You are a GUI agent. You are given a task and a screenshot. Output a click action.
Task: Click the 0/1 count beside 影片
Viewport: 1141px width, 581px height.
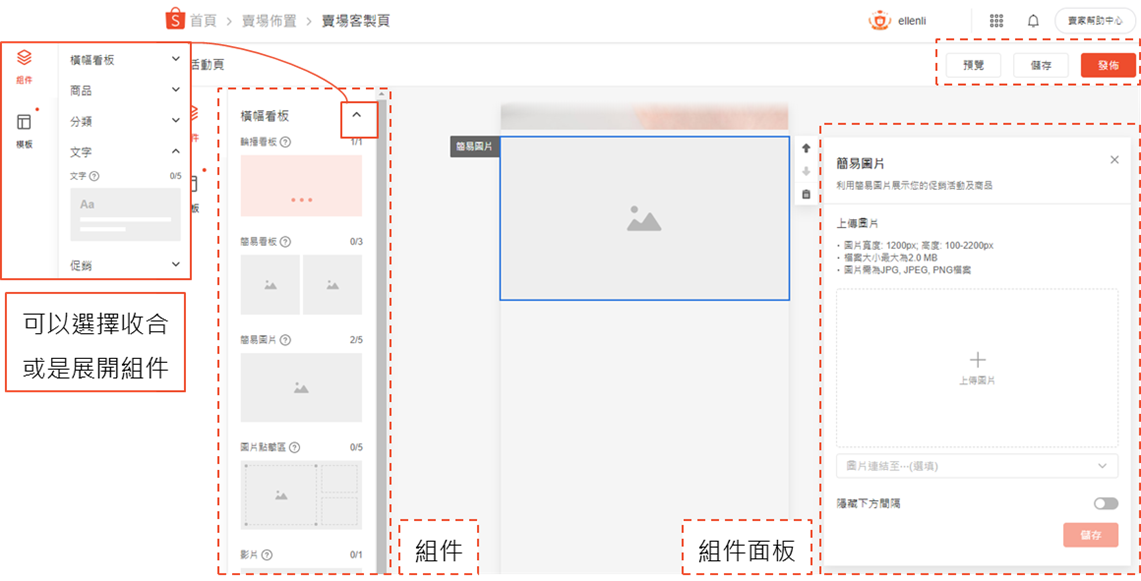[355, 556]
